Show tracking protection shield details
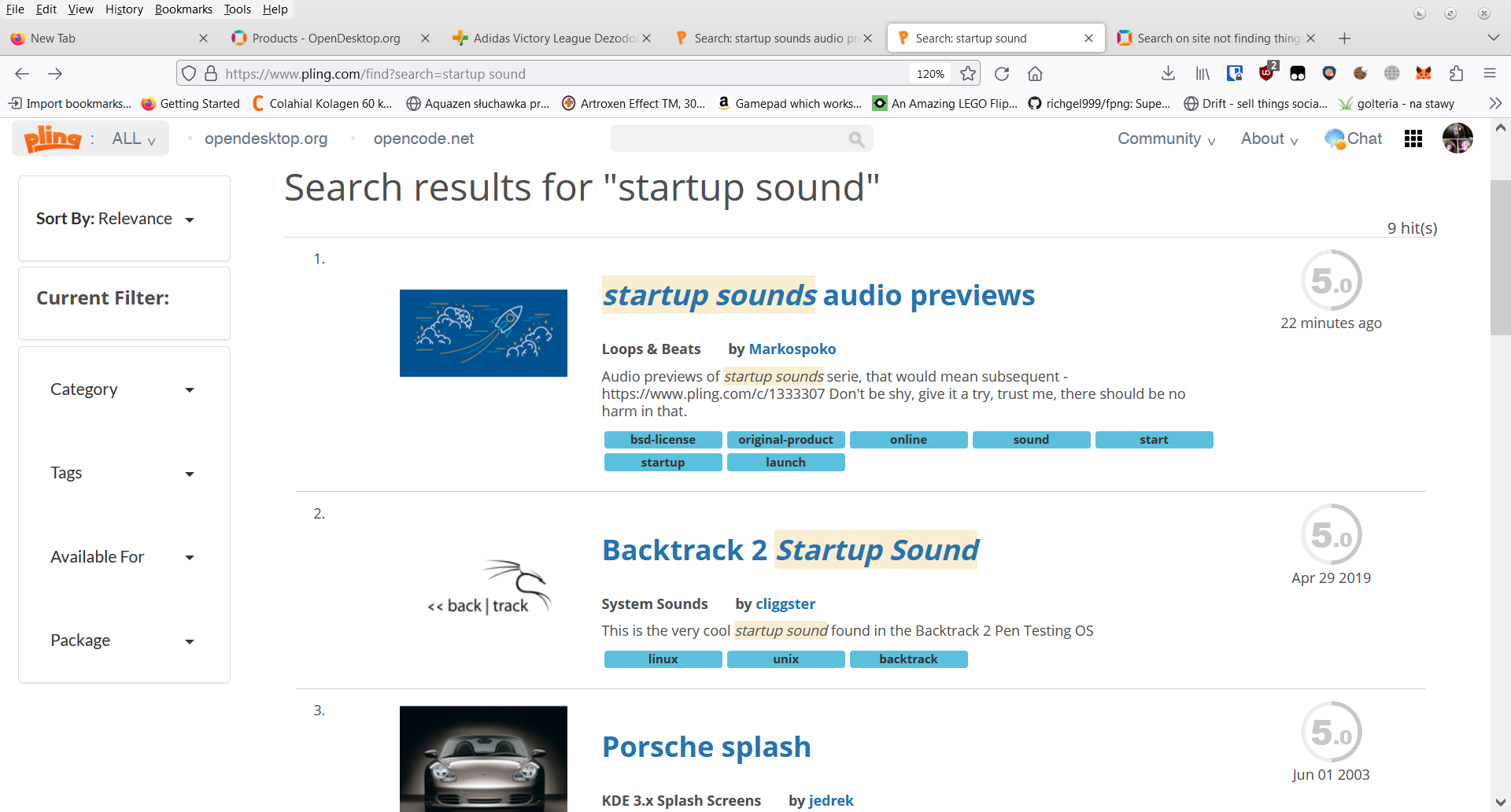The width and height of the screenshot is (1511, 812). pyautogui.click(x=189, y=73)
